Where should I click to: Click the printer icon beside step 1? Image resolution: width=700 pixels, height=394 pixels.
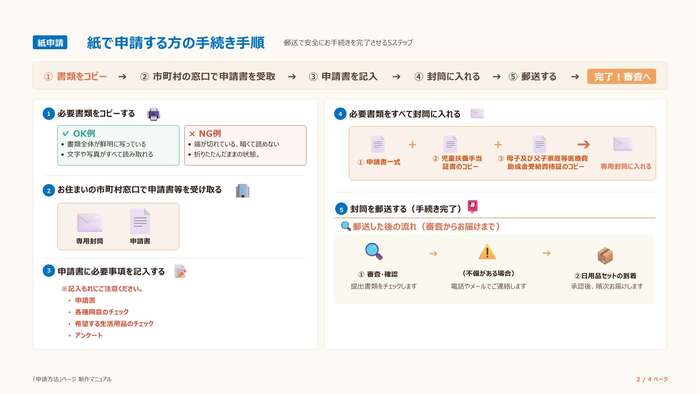pos(154,114)
